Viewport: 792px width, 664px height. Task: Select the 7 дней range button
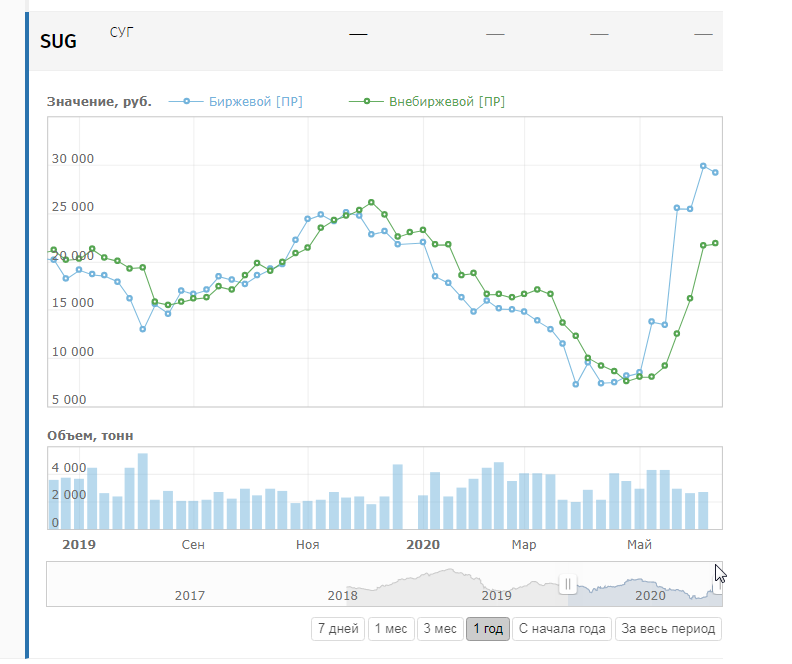point(338,629)
